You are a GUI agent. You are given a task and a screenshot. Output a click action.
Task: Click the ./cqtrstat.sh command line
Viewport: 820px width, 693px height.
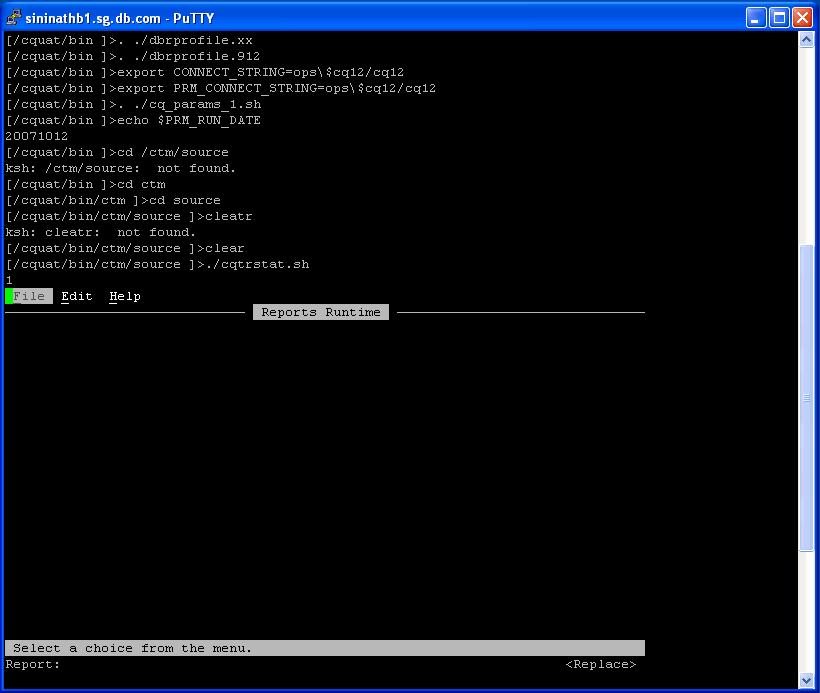click(x=157, y=264)
